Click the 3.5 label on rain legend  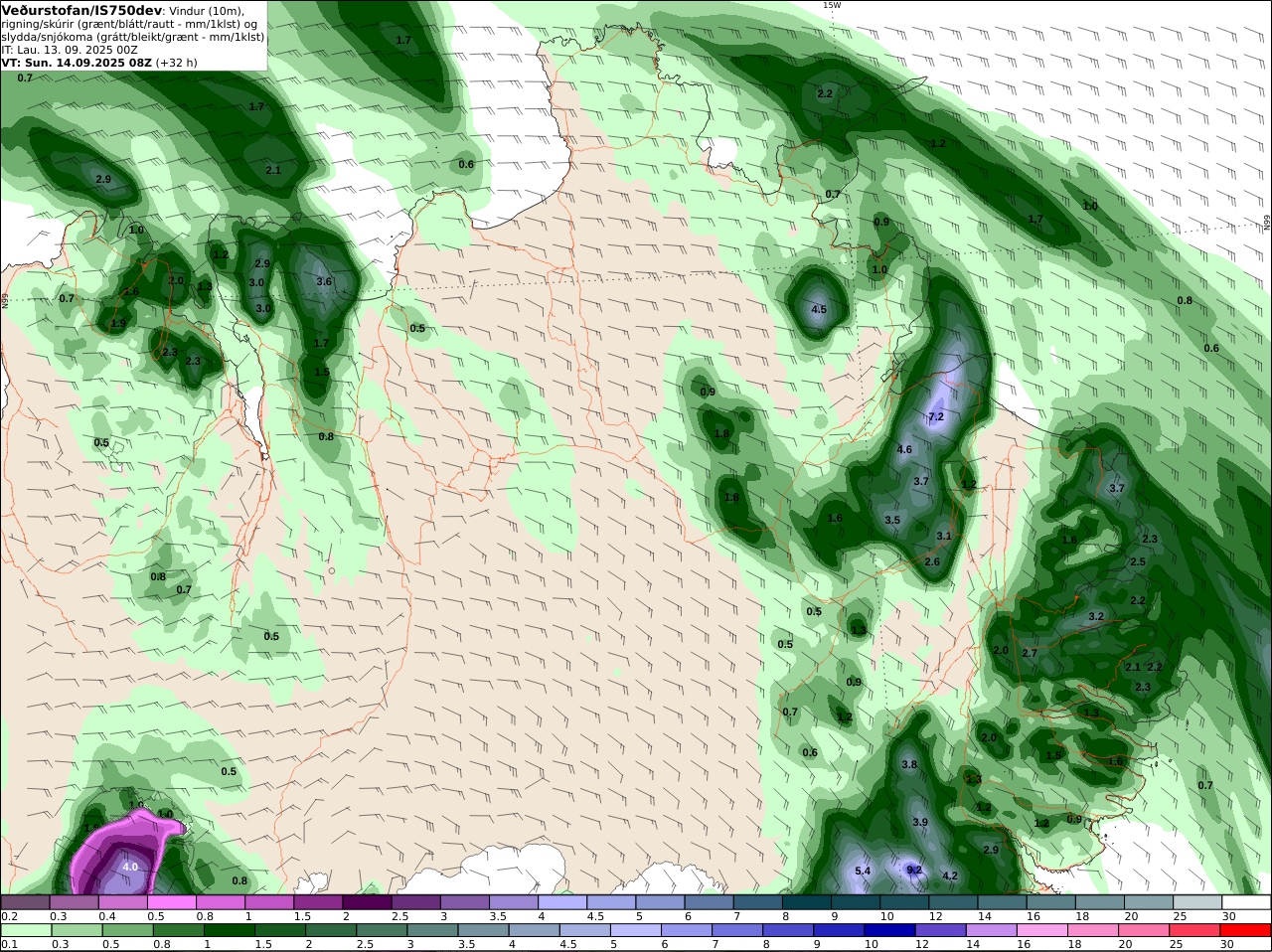click(x=466, y=944)
